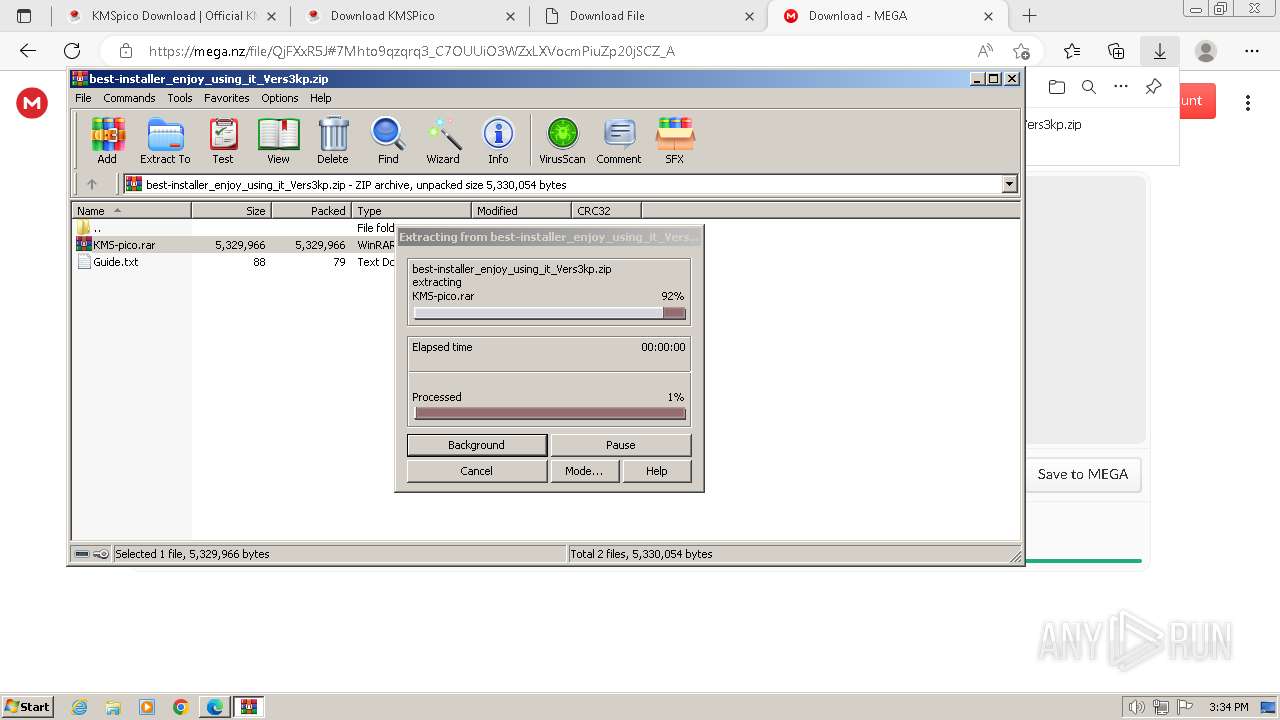
Task: Sort by CRC32 column header
Action: tap(606, 210)
